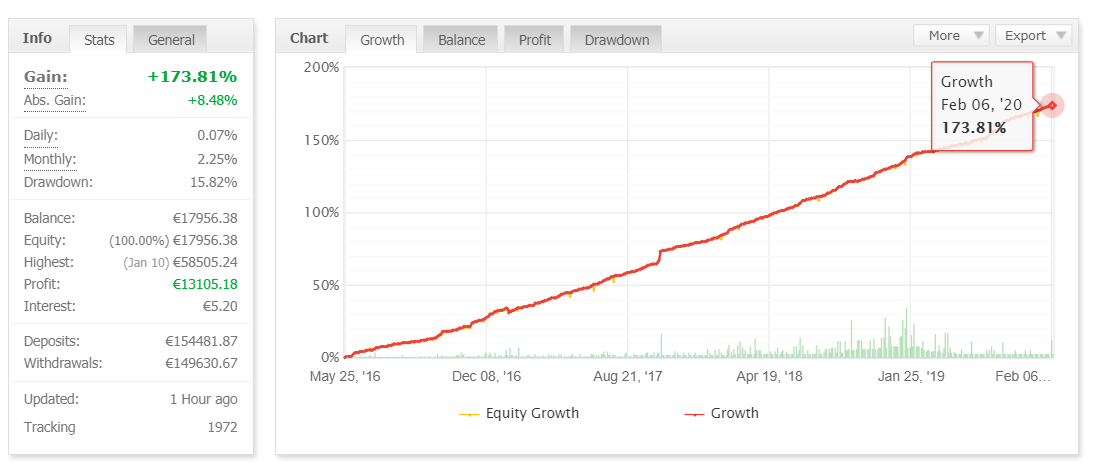This screenshot has width=1093, height=463.
Task: Click the red data point marker on the chart
Action: coord(1052,105)
